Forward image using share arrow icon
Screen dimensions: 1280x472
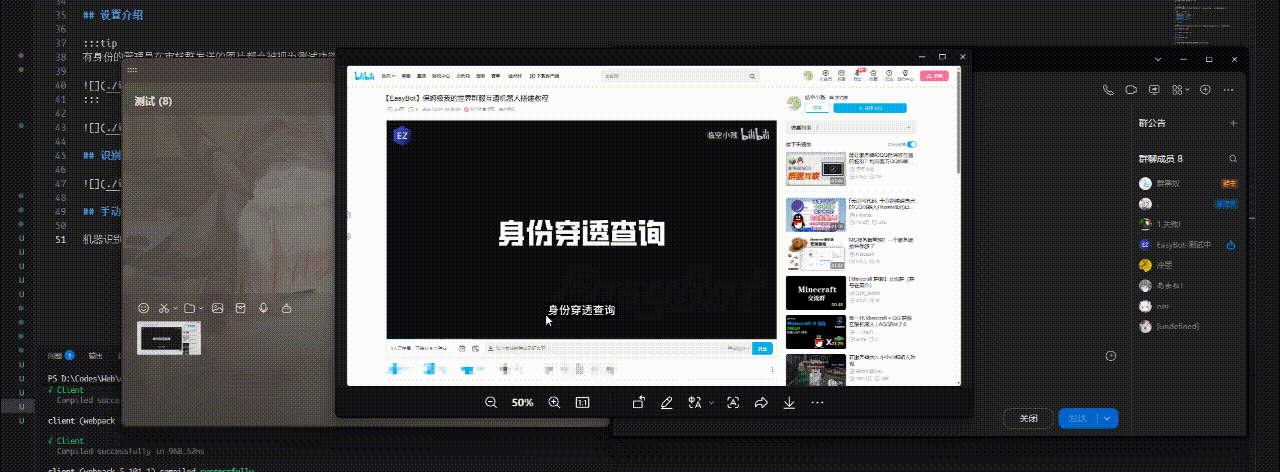pyautogui.click(x=761, y=402)
